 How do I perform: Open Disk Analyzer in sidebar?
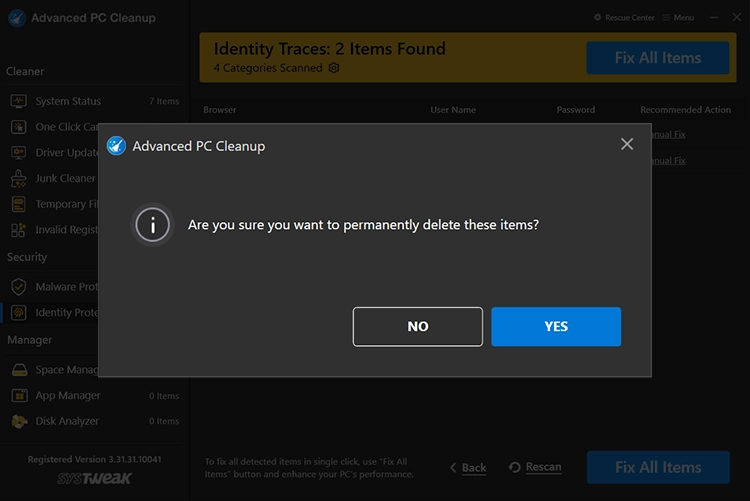coord(95,422)
